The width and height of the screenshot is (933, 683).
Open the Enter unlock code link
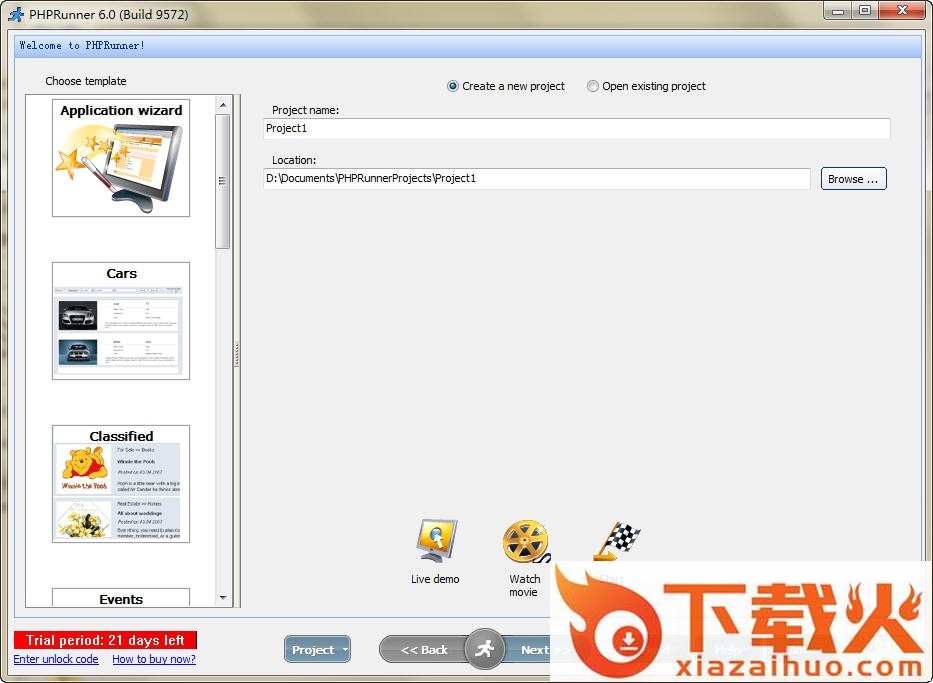click(x=56, y=659)
